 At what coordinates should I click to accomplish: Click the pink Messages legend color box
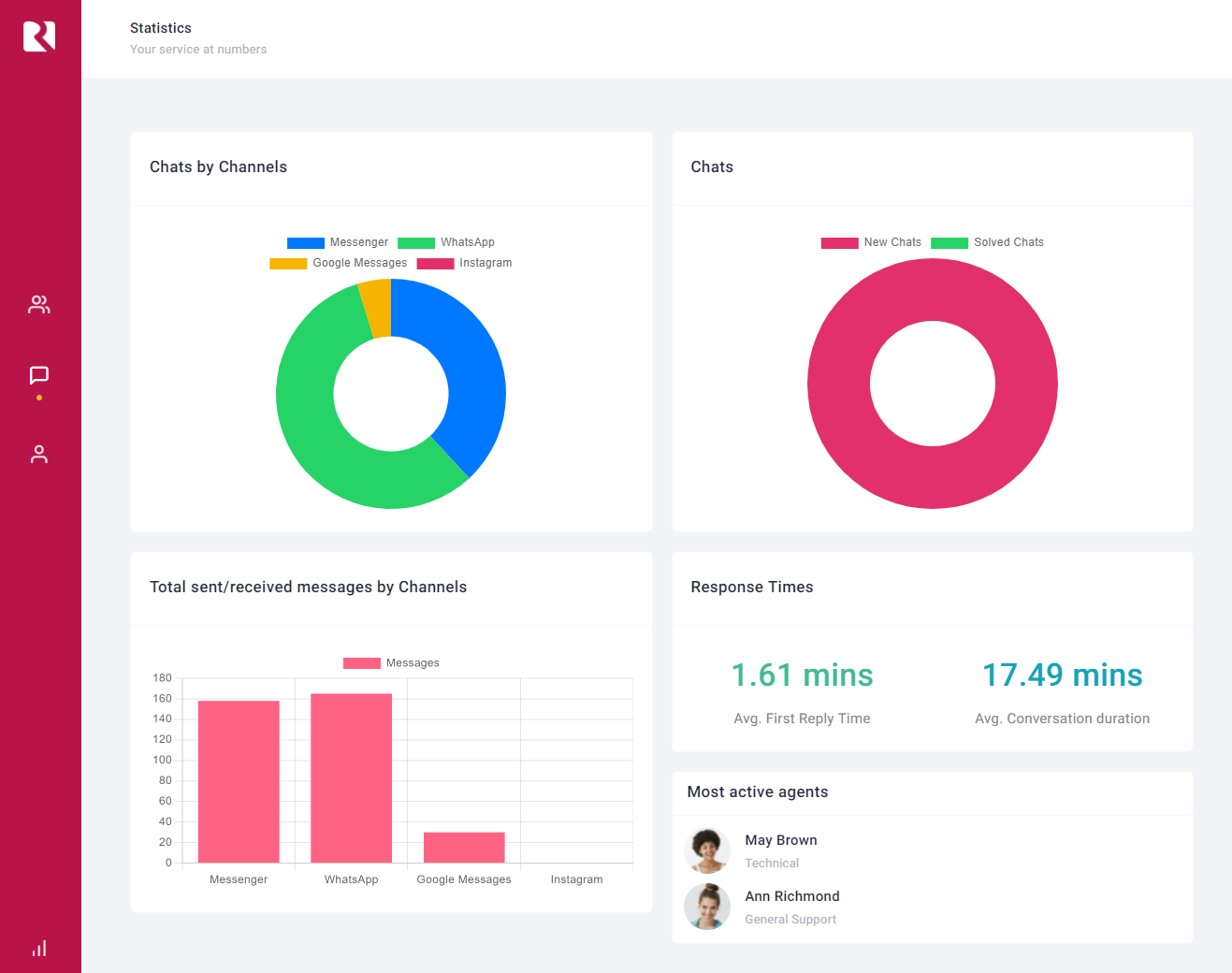[362, 663]
